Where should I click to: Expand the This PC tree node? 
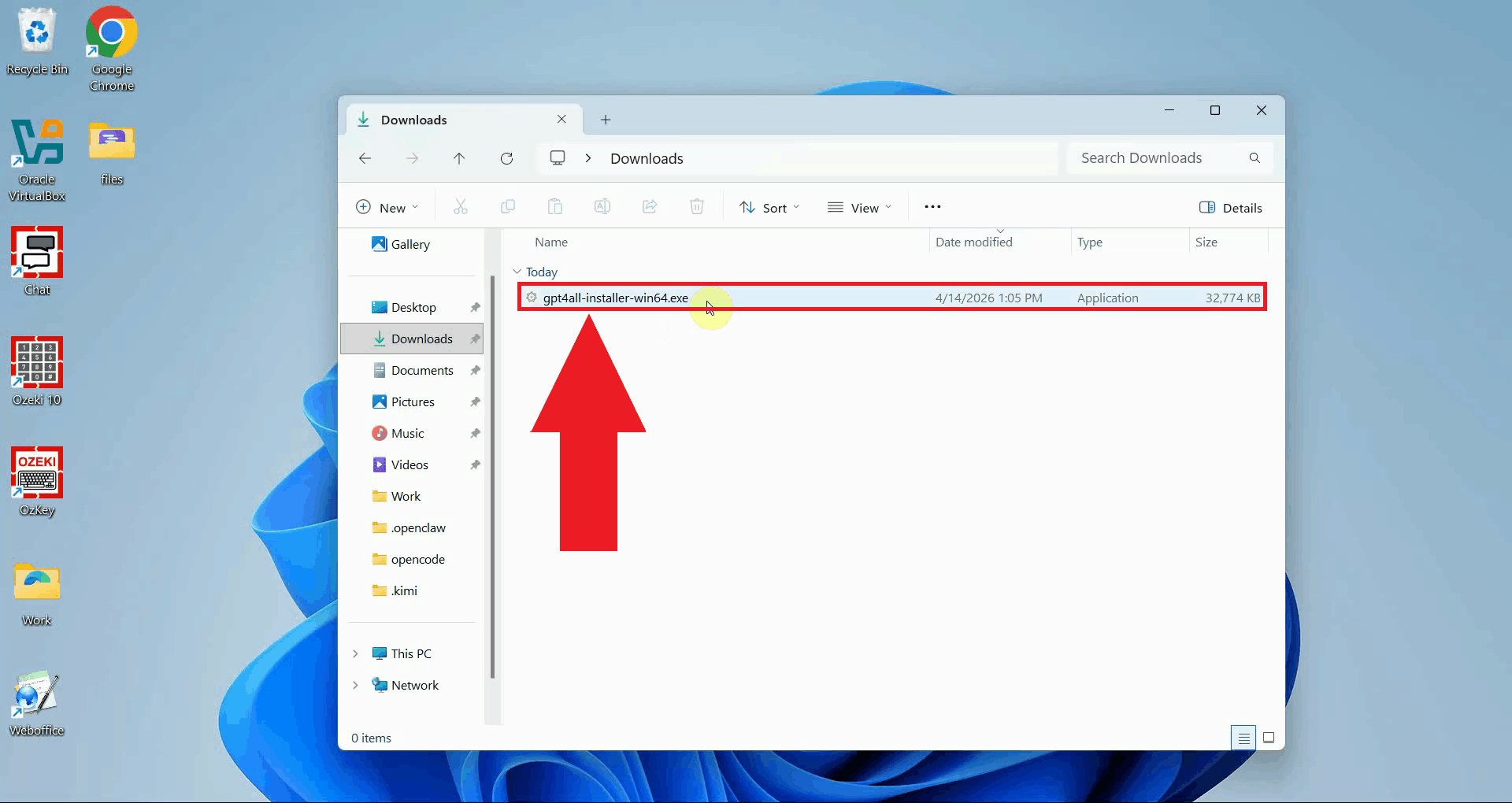(355, 653)
